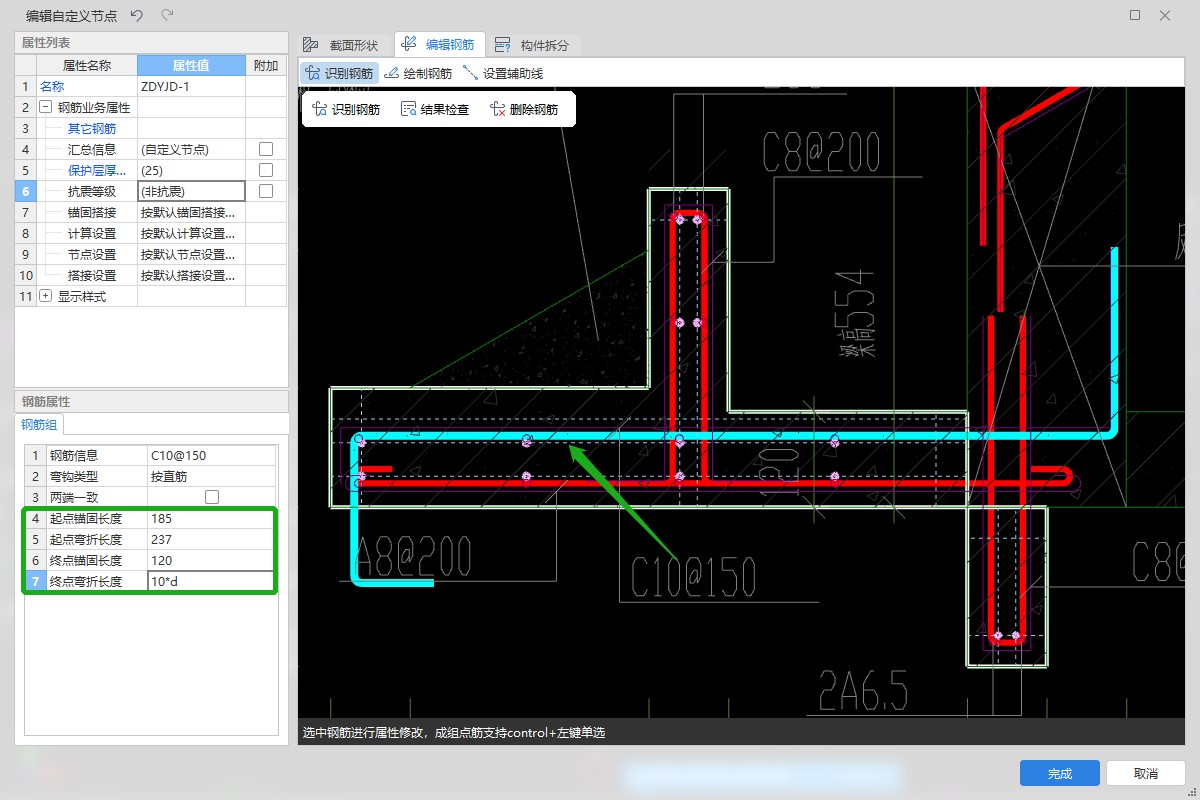
Task: Click the 其它钢筋 property link
Action: tap(91, 128)
